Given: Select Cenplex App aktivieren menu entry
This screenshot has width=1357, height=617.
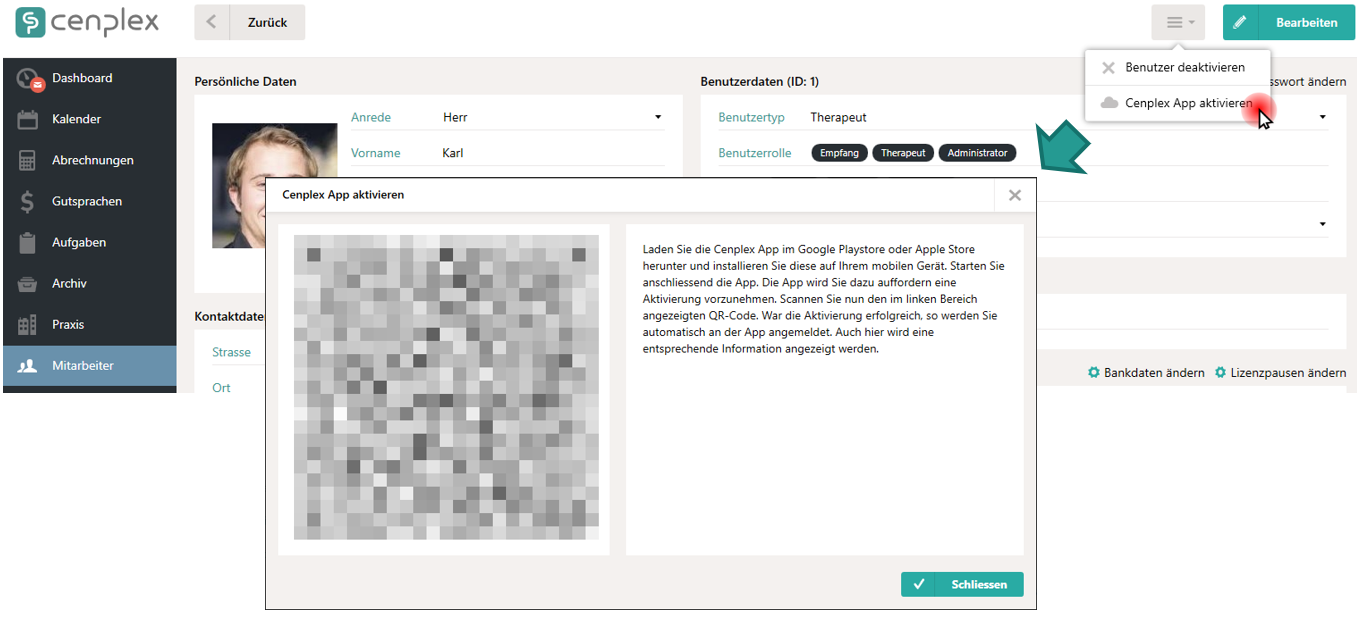Looking at the screenshot, I should (x=1177, y=103).
